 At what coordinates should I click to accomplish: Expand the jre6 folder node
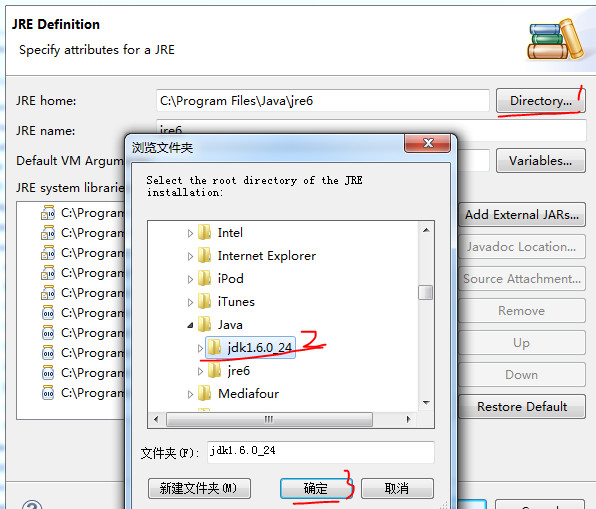tap(200, 371)
